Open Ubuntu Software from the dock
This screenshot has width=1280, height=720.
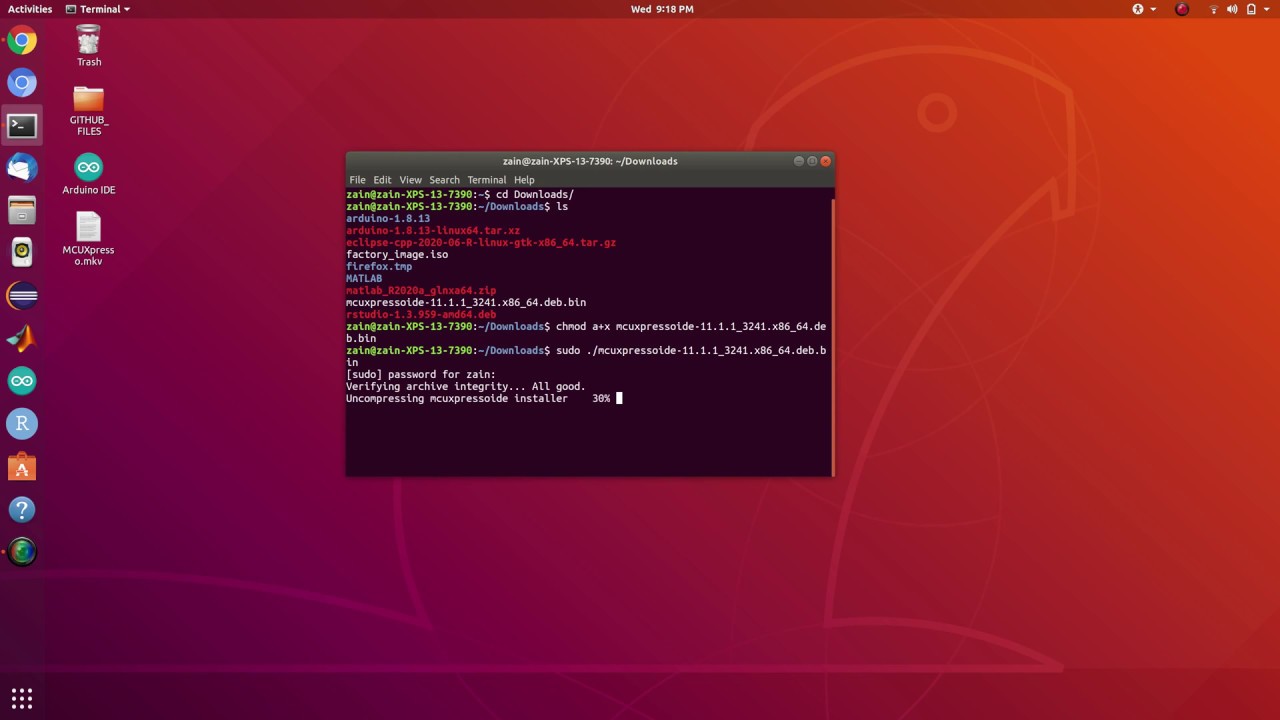click(22, 467)
